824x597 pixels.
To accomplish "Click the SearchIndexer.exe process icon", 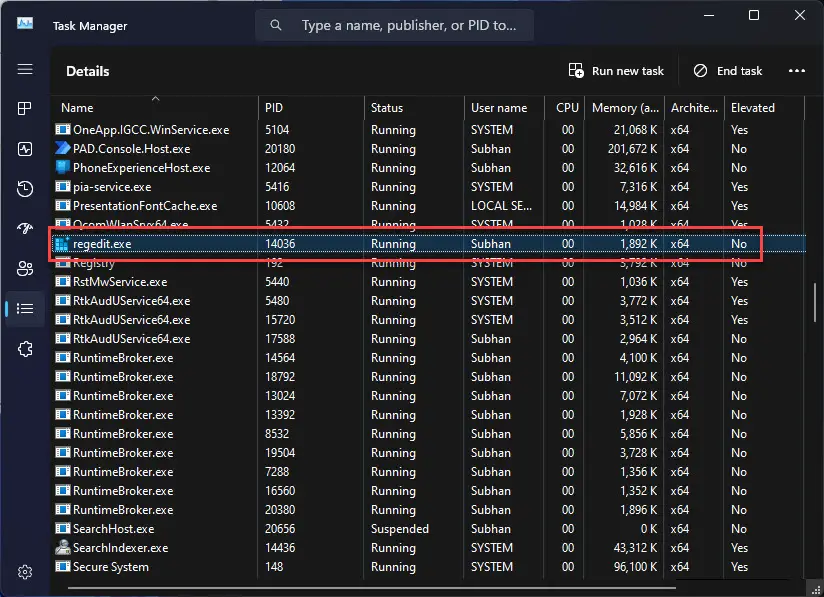I will pyautogui.click(x=63, y=548).
